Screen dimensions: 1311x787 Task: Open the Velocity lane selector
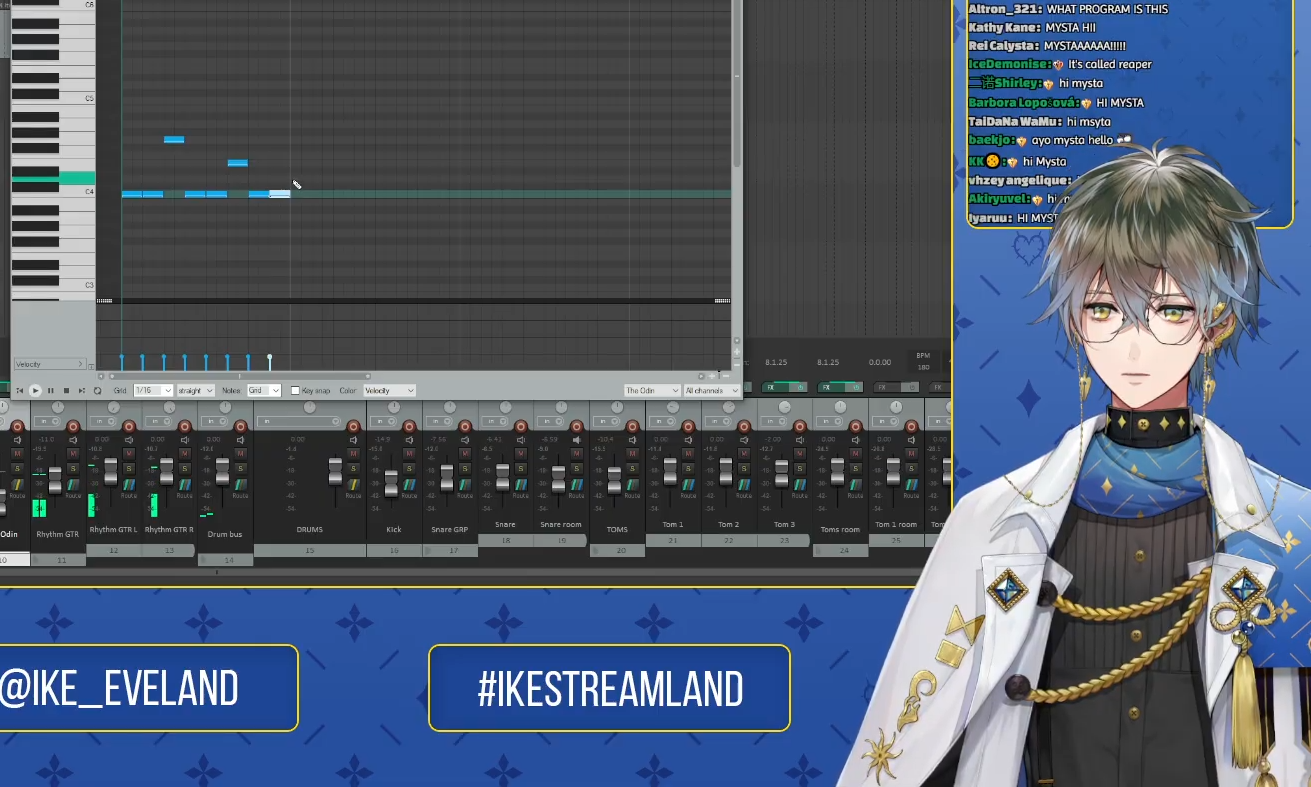[x=50, y=364]
